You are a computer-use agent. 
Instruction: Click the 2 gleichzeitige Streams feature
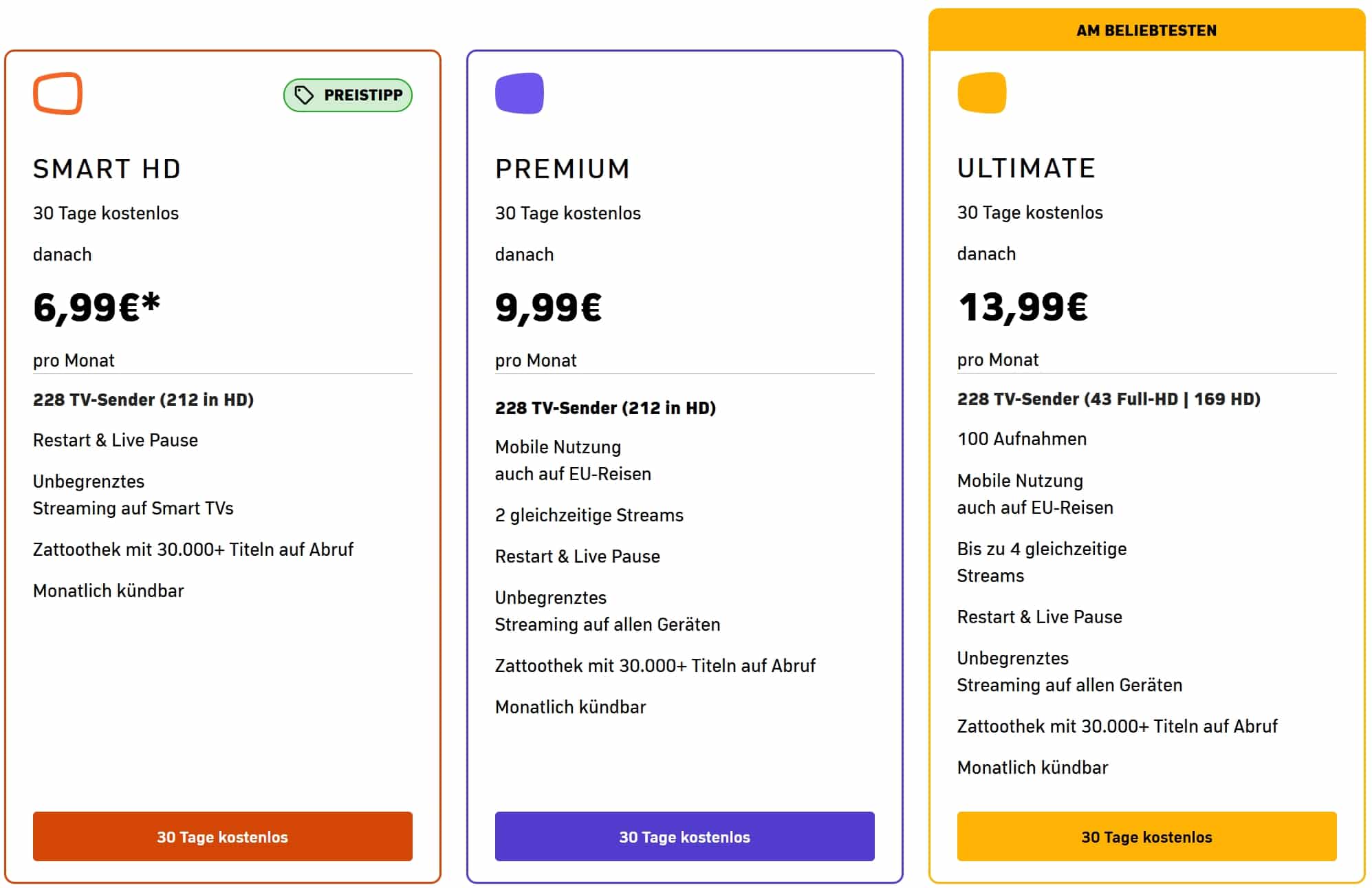pos(589,515)
